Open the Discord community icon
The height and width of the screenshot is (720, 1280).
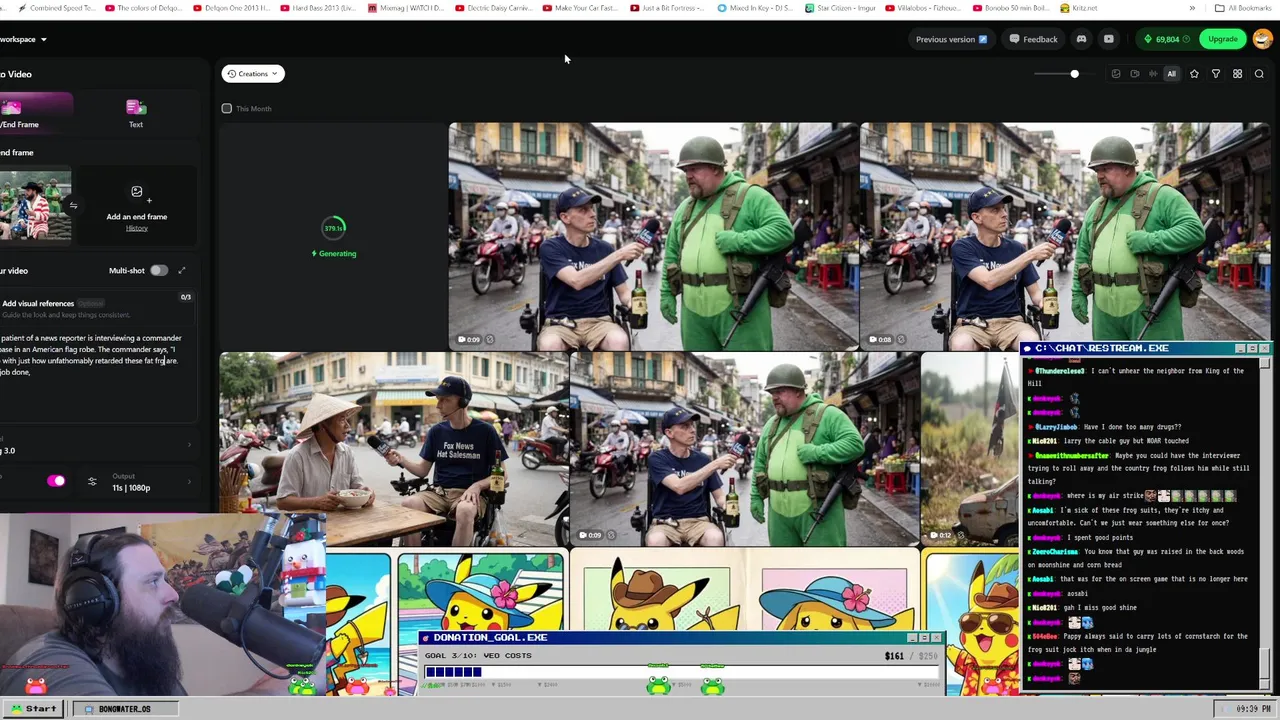click(1081, 39)
